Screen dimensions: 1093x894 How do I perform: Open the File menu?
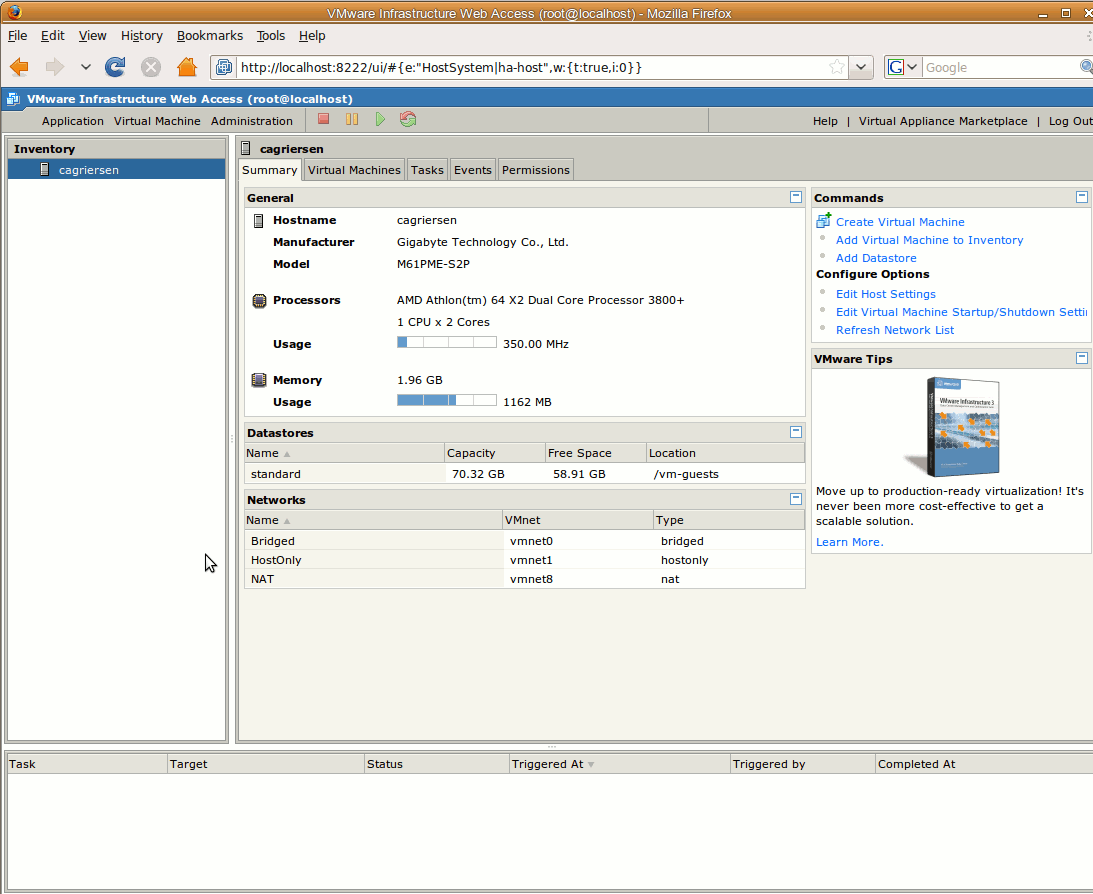point(17,36)
